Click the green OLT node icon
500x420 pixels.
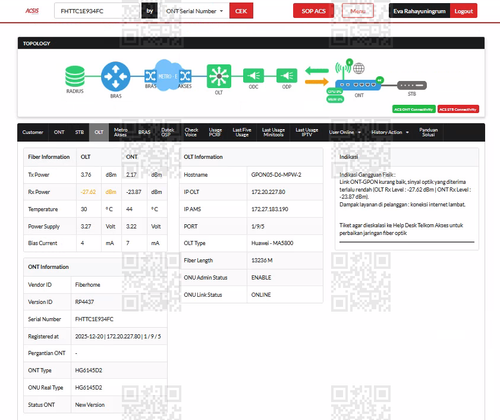pos(219,76)
